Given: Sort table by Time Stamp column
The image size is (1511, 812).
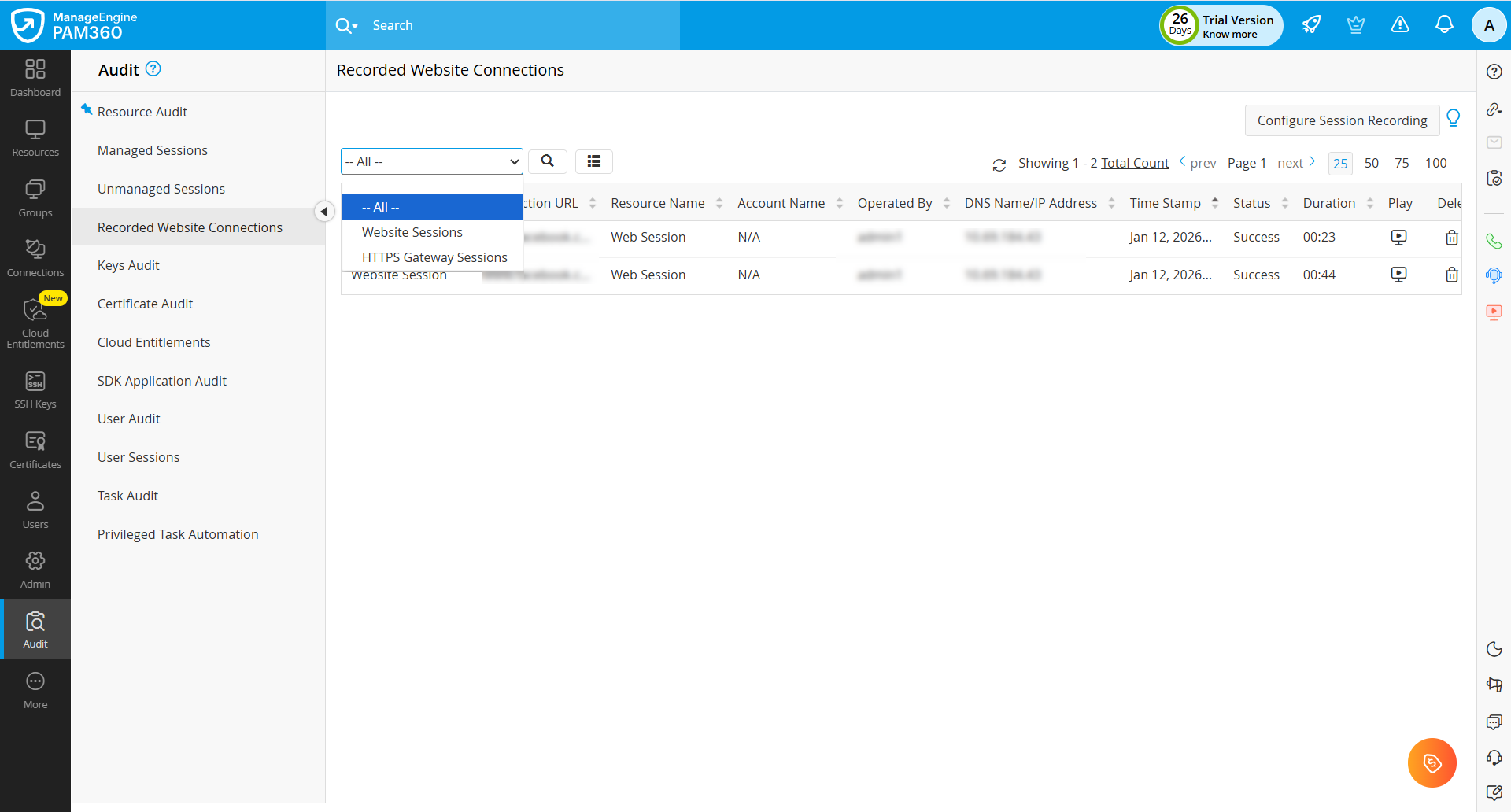Looking at the screenshot, I should coord(1166,203).
